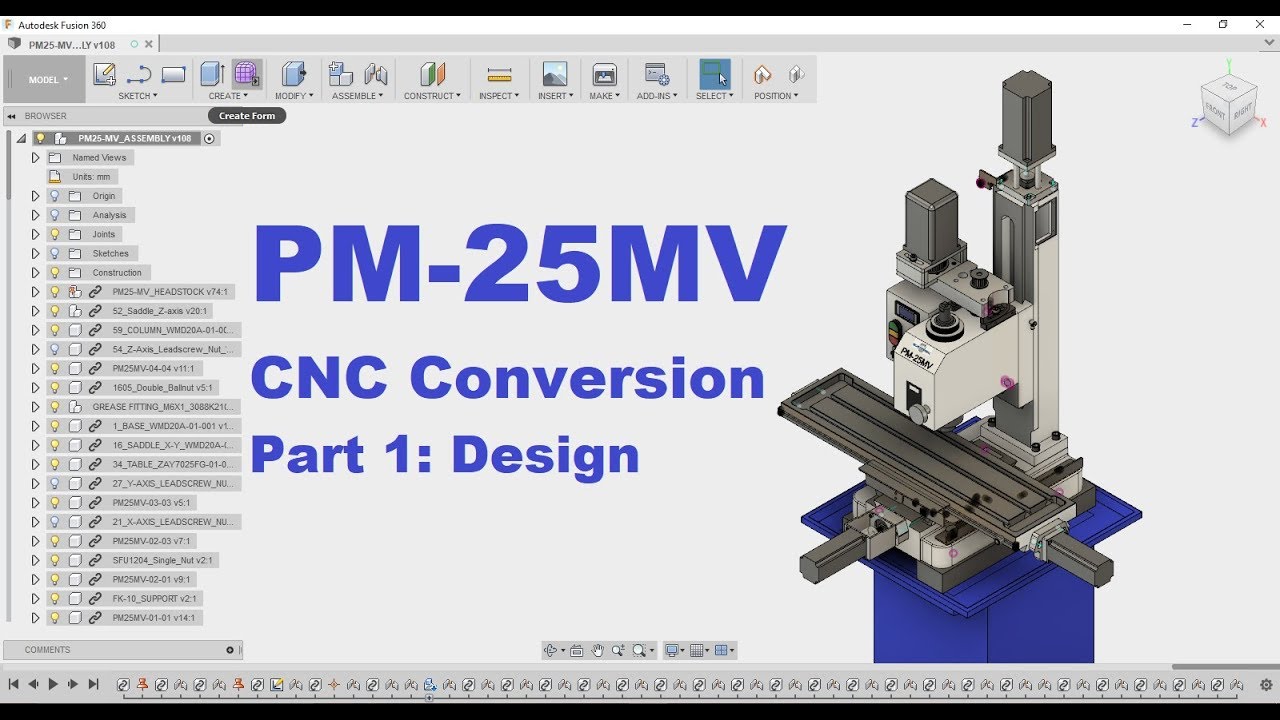The image size is (1280, 720).
Task: Toggle visibility bulb of Joints folder
Action: click(x=55, y=234)
